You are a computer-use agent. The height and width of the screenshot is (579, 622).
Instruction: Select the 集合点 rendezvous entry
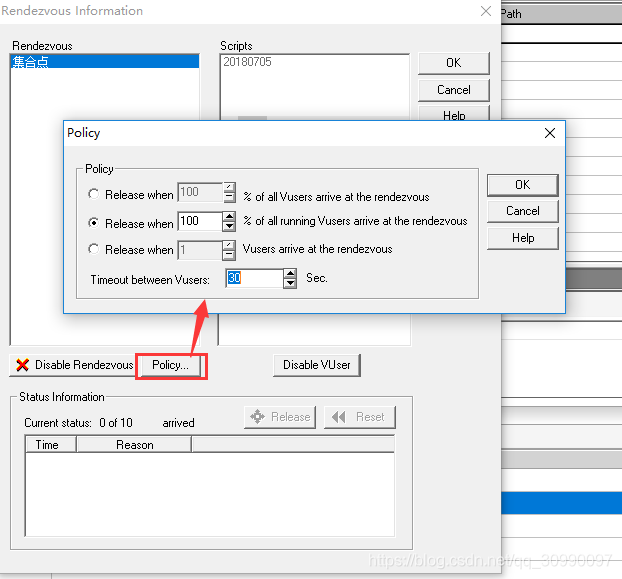[105, 62]
